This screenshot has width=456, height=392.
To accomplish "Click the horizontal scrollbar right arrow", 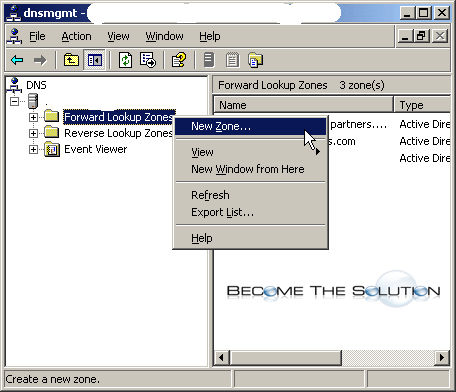I will (442, 358).
